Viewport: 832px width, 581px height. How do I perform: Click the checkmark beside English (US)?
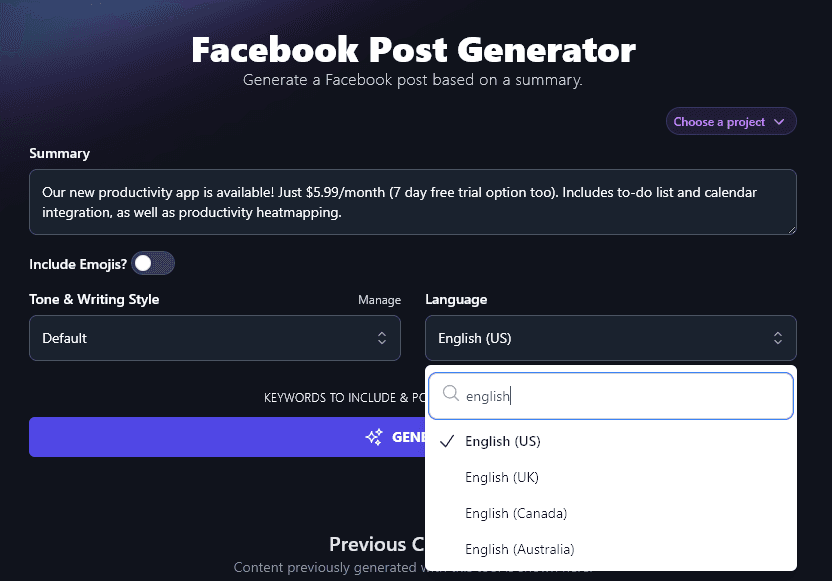click(x=448, y=441)
